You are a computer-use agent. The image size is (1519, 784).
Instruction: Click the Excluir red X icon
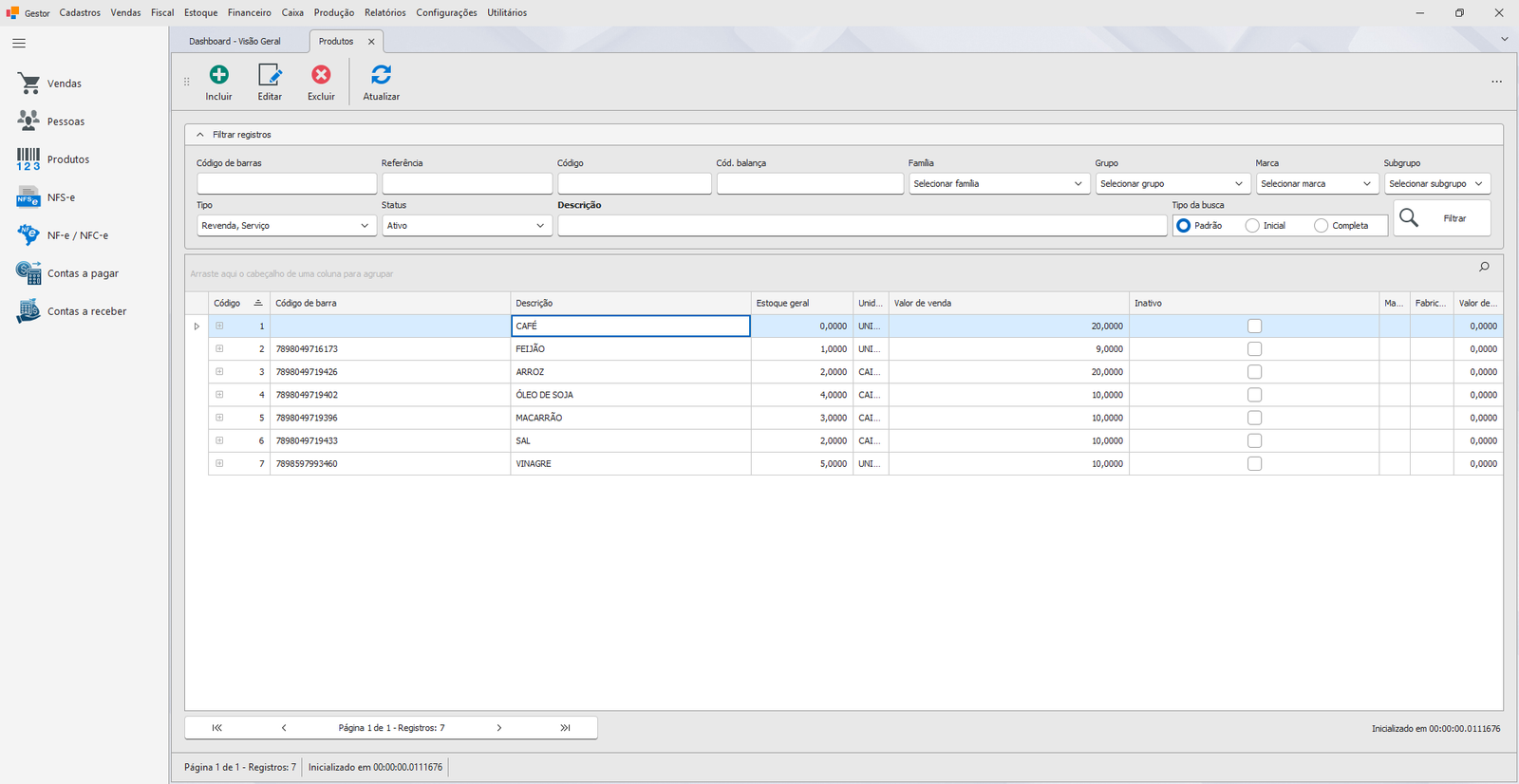321,74
